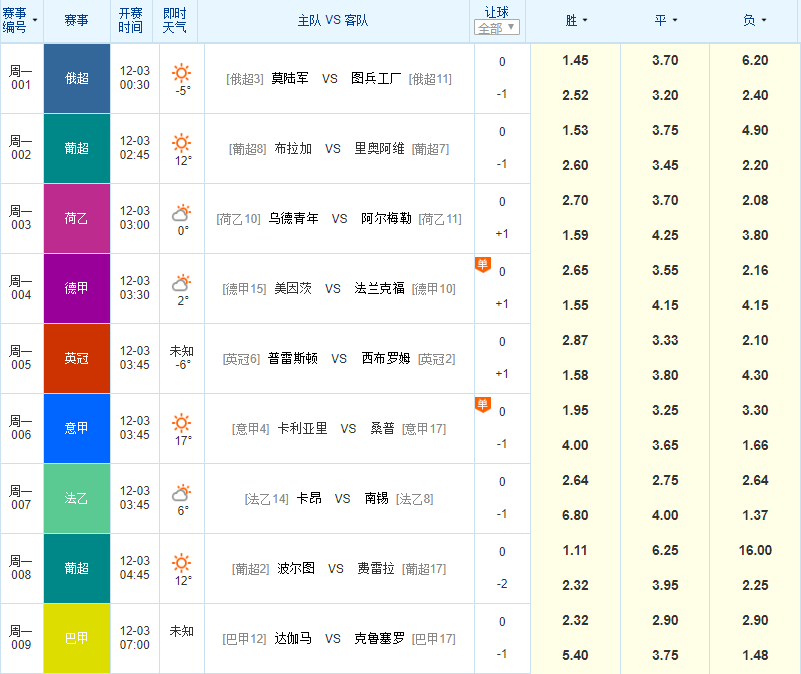Select the 葡超 tile for match 002
This screenshot has width=801, height=674.
click(77, 148)
